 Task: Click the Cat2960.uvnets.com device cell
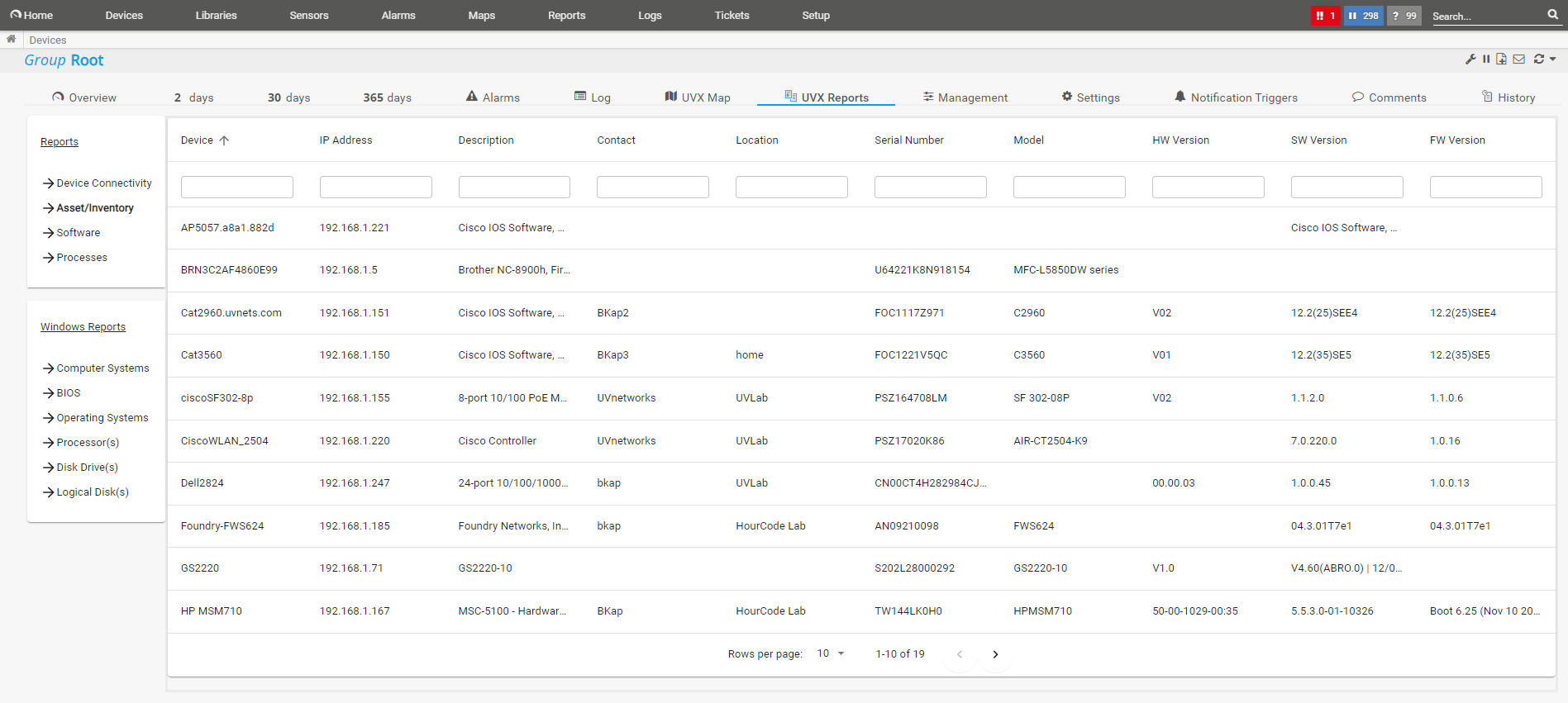(231, 313)
